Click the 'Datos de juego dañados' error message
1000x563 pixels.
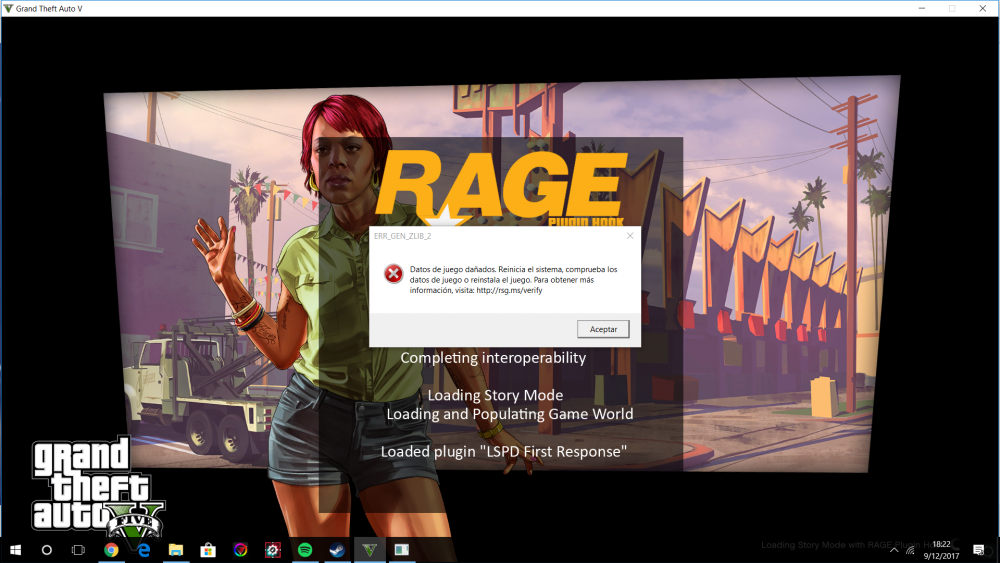pyautogui.click(x=513, y=279)
